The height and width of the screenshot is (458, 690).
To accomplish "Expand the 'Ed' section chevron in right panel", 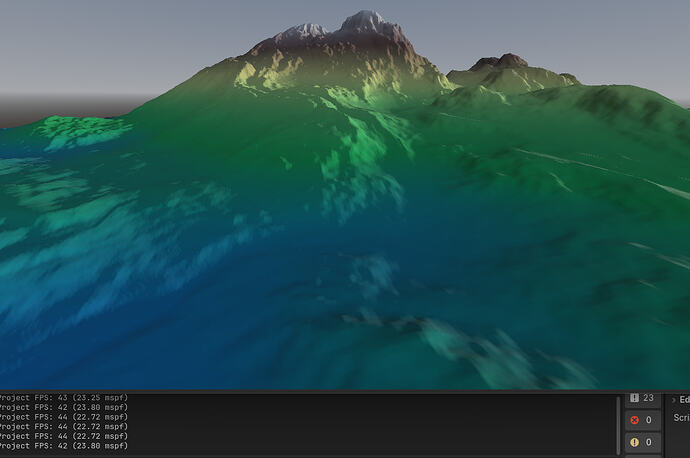I will [x=673, y=400].
